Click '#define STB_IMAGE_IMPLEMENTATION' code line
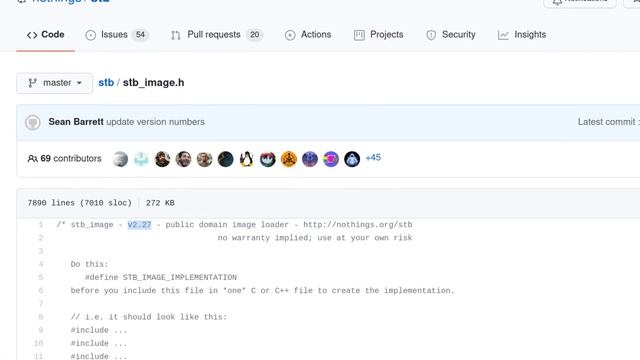640x360 pixels. [161, 277]
